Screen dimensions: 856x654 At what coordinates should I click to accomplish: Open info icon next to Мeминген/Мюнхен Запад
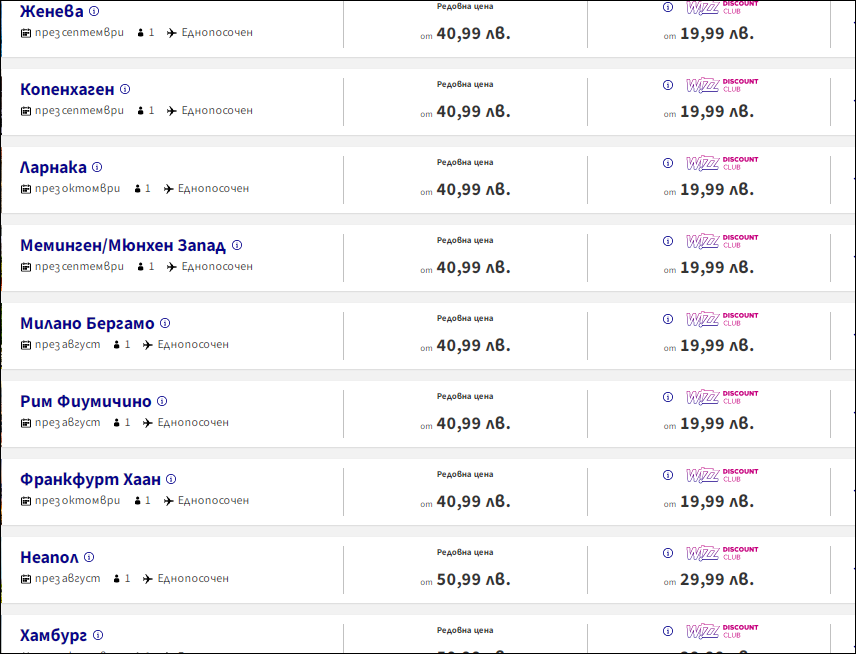[x=237, y=245]
